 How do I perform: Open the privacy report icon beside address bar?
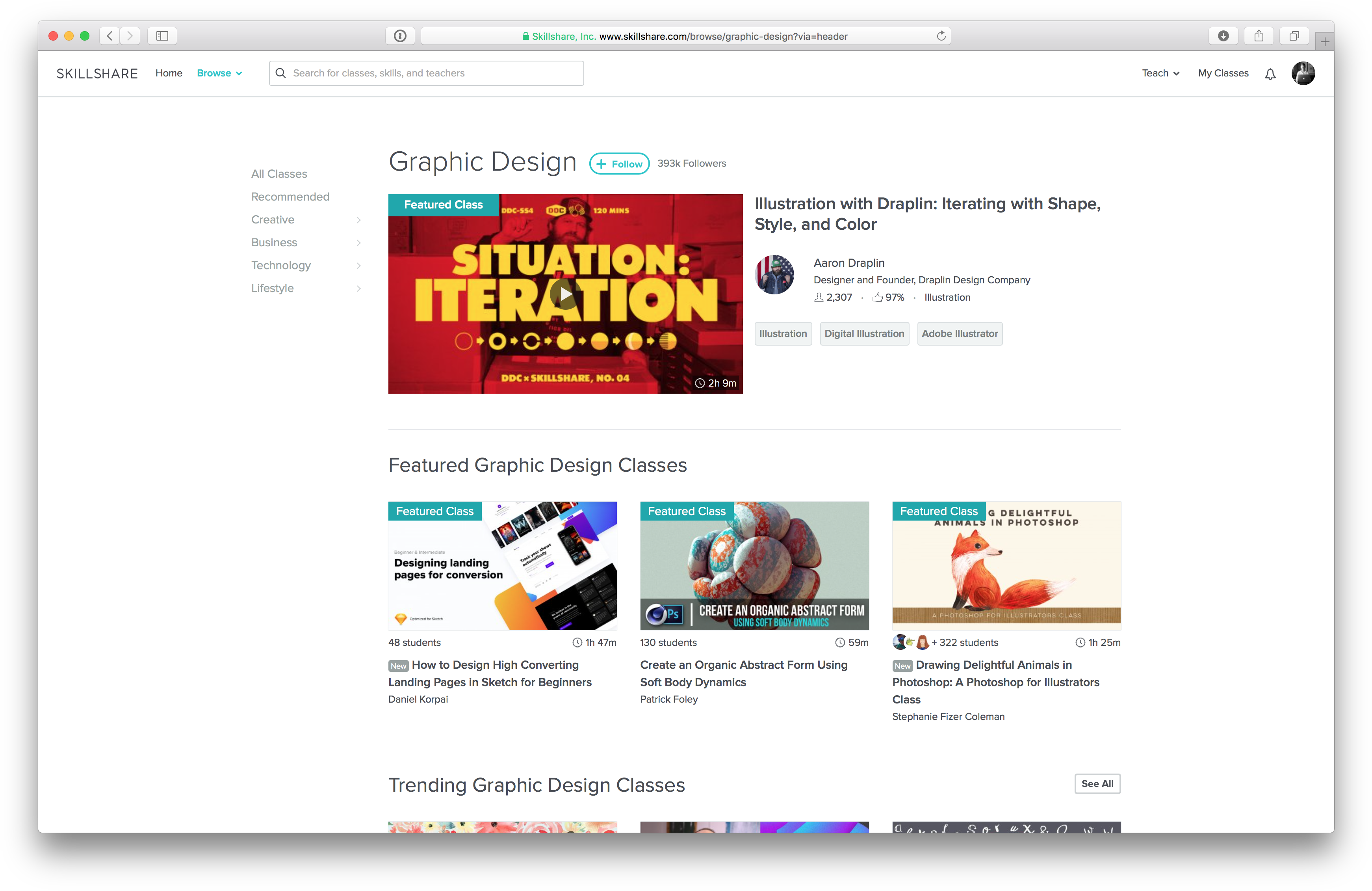(400, 36)
